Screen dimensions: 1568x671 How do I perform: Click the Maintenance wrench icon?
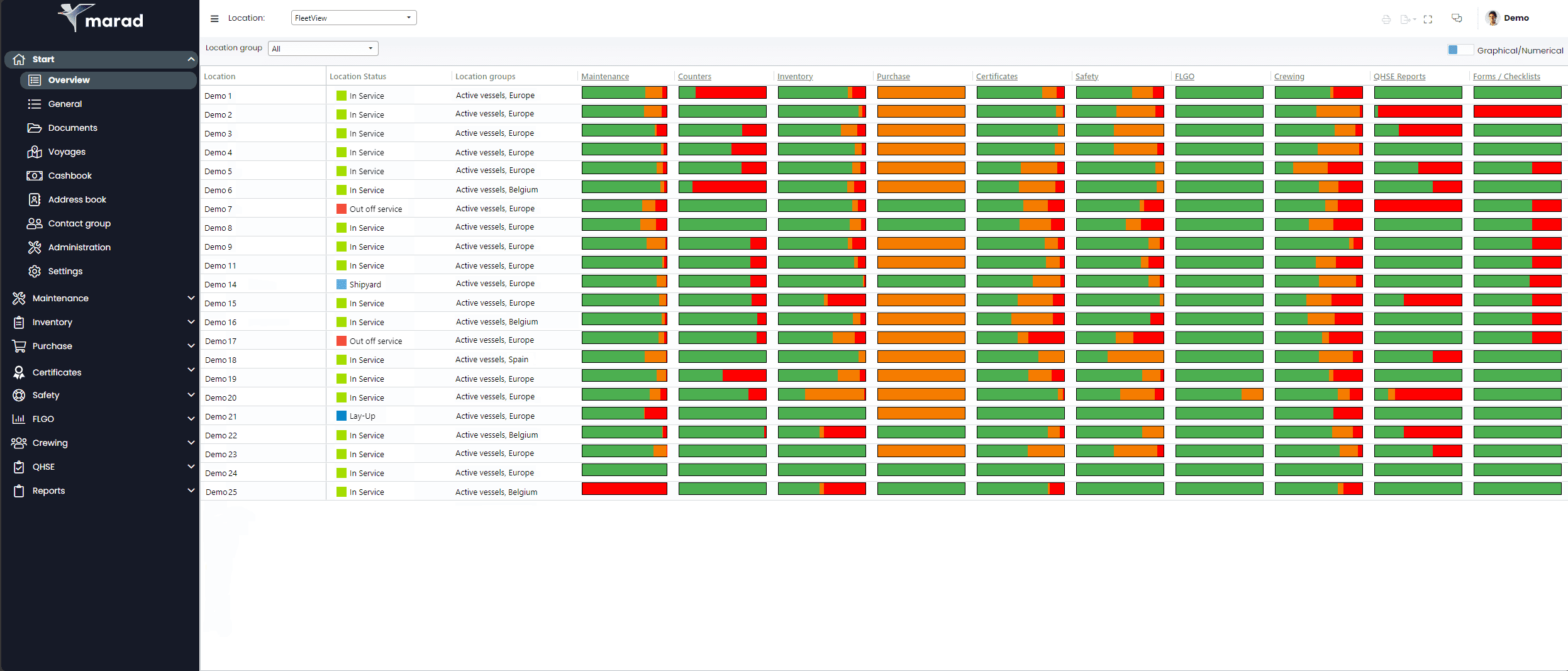pyautogui.click(x=19, y=298)
